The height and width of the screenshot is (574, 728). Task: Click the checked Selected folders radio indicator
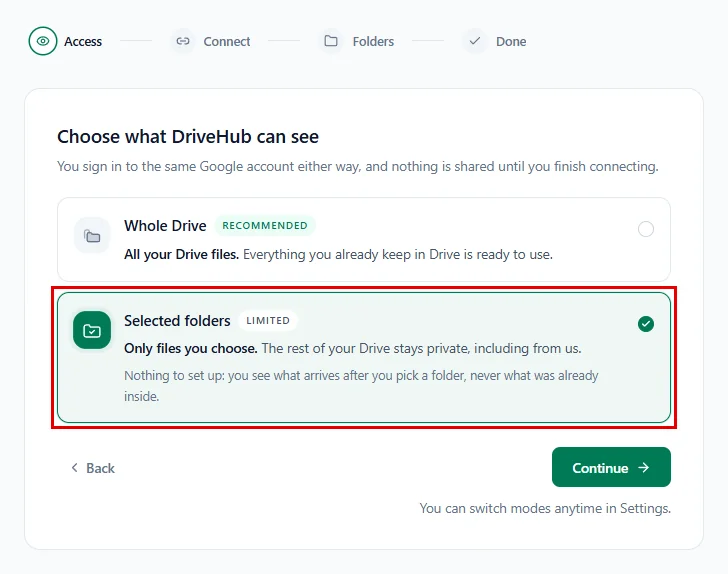646,324
